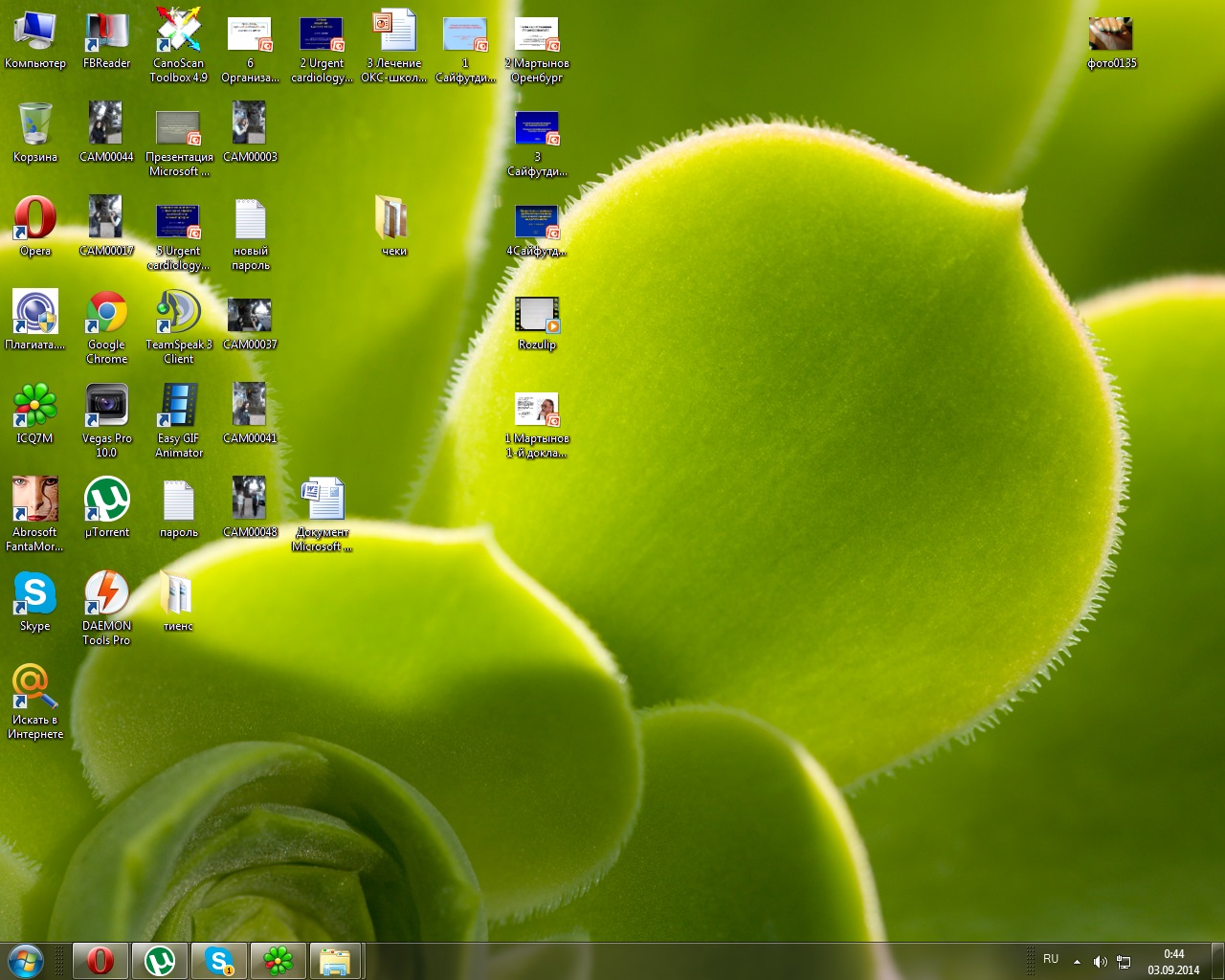
Task: Switch to ICQ in the taskbar
Action: pos(278,961)
